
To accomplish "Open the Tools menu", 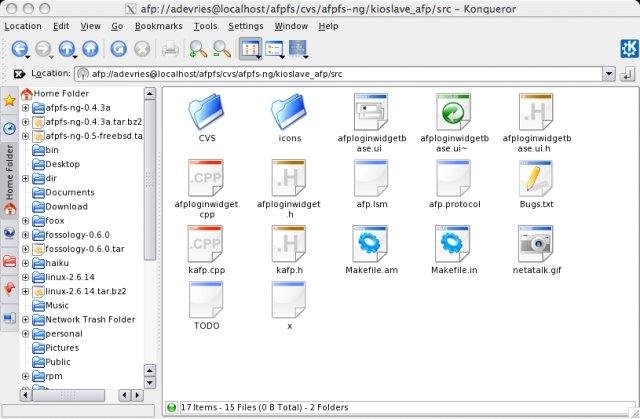I will tap(205, 26).
